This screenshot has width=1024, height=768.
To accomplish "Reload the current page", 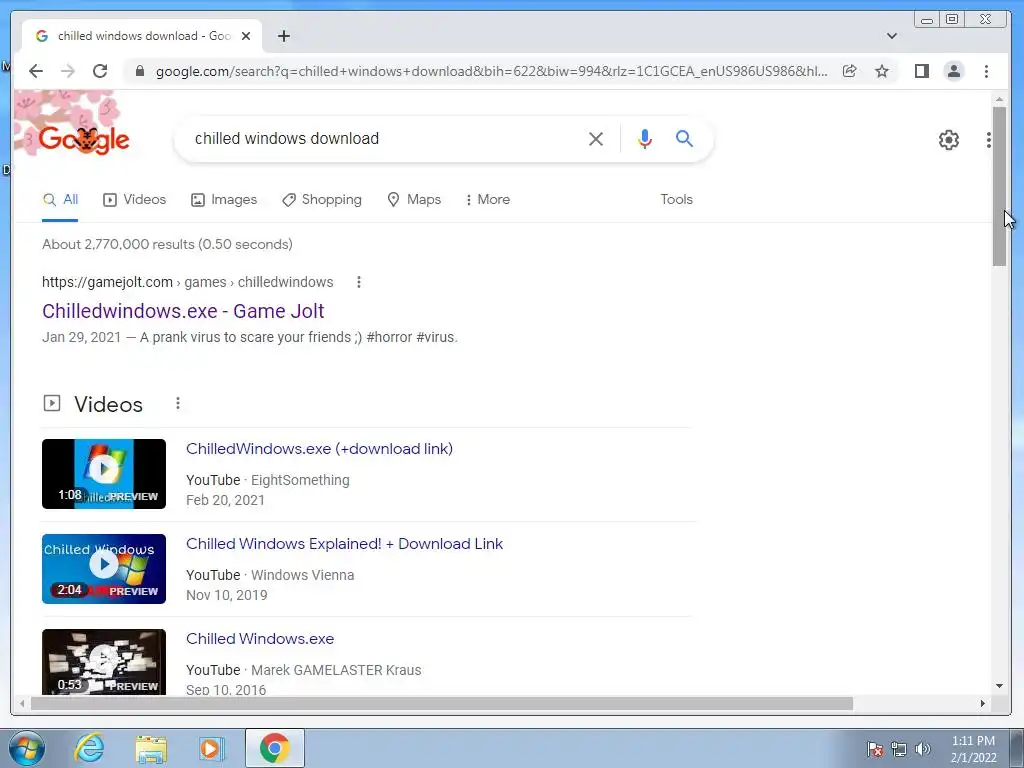I will [x=100, y=71].
